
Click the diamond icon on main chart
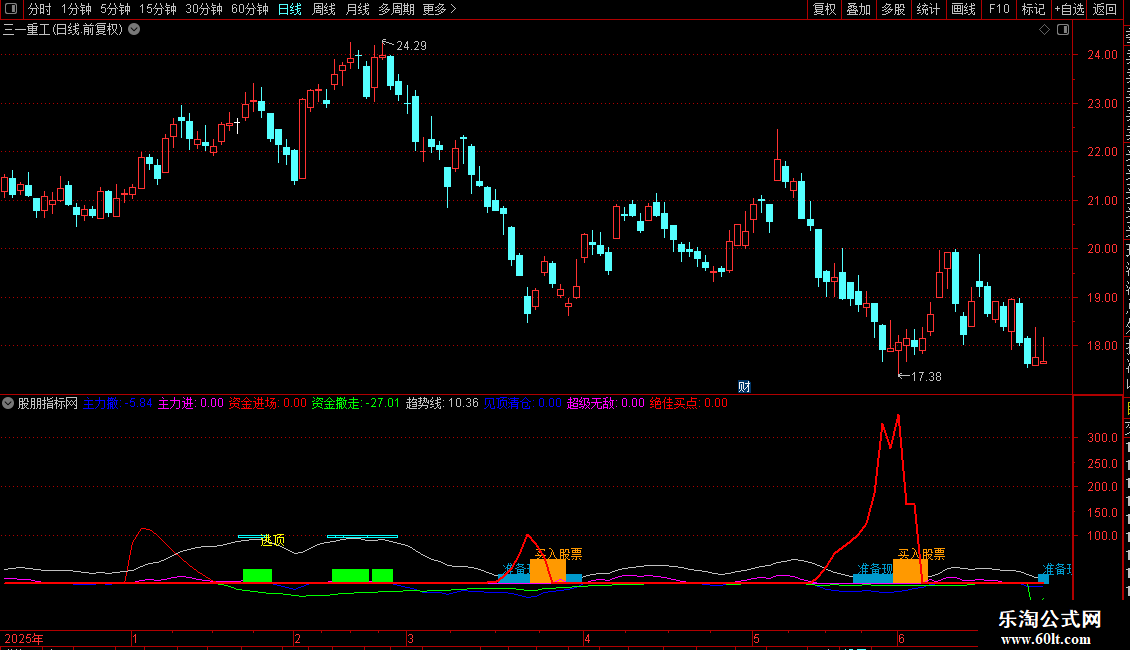click(x=1044, y=30)
